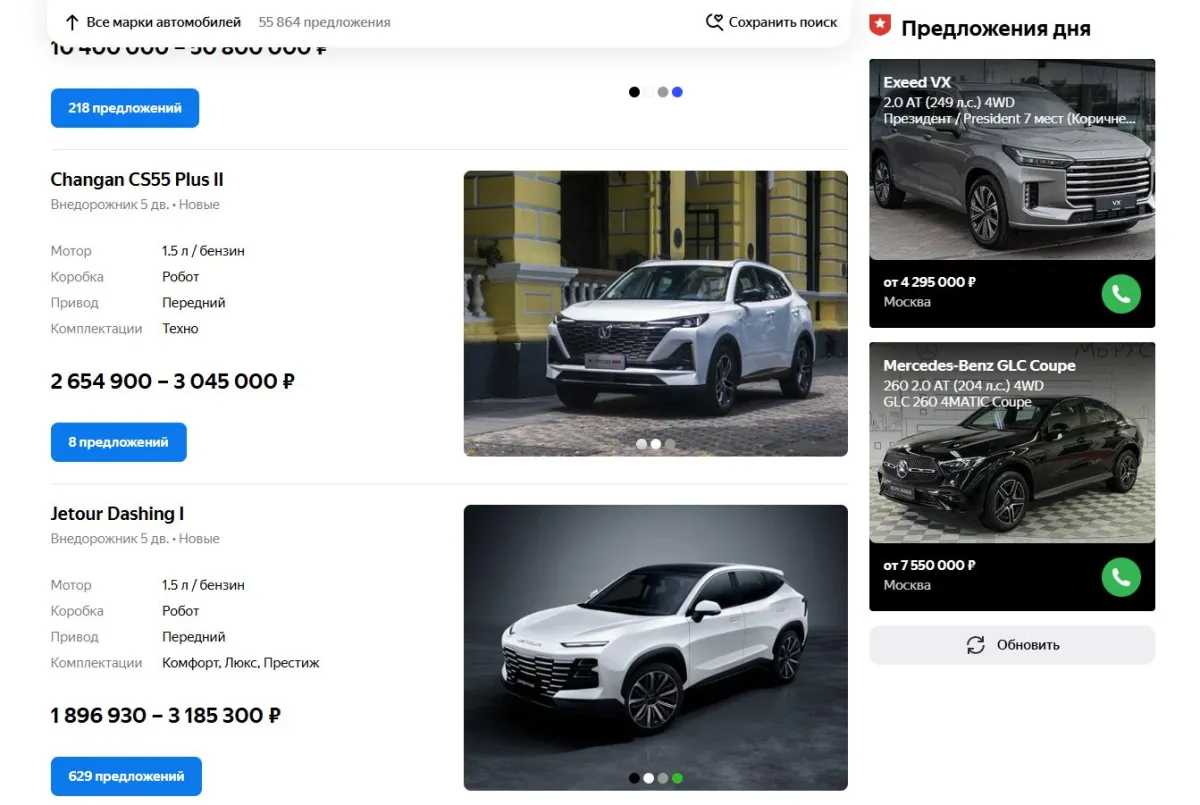Click от 7 550 000 ₽ price
Screen dimensions: 1200x805
click(930, 565)
